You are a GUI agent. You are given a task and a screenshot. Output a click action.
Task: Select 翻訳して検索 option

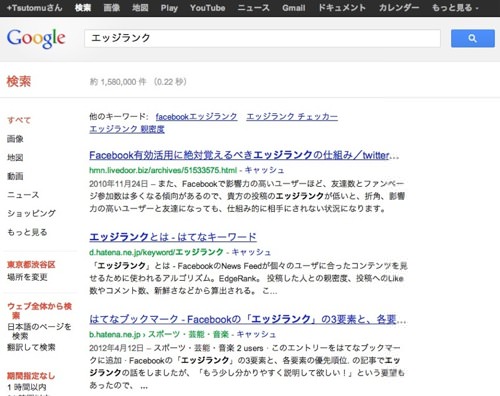coord(31,347)
